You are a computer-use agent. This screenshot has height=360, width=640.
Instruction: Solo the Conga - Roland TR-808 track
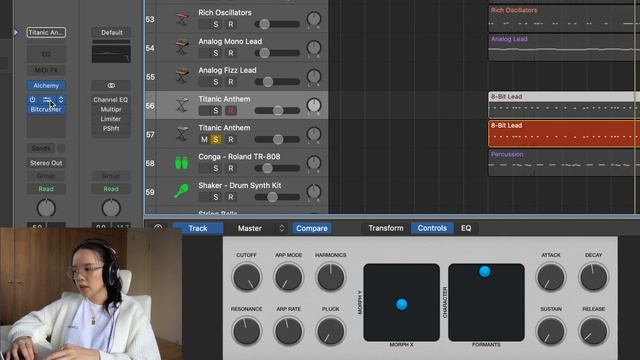[x=216, y=168]
